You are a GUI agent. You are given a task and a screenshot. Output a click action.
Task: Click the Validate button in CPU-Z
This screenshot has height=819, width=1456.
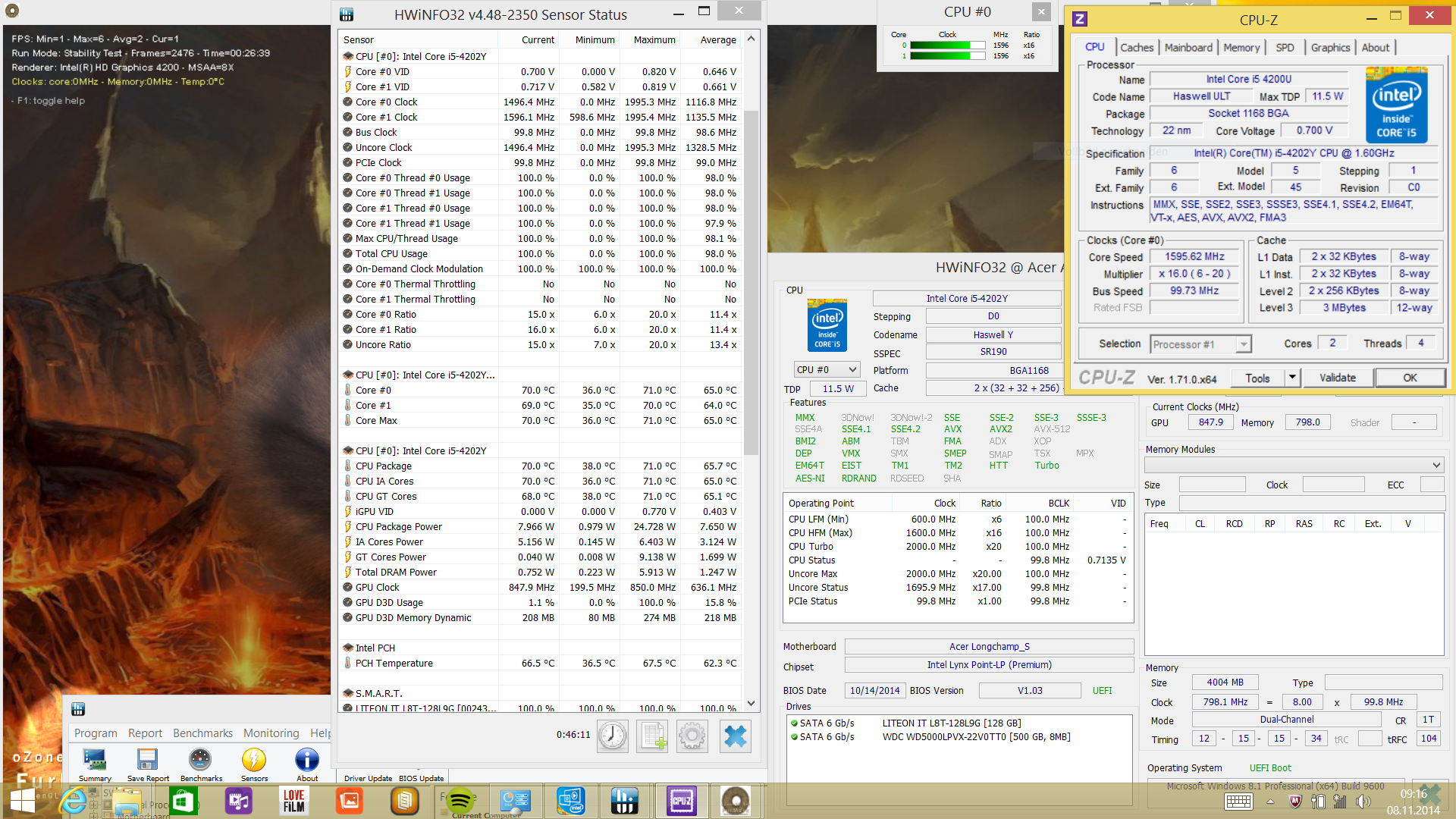(1337, 378)
